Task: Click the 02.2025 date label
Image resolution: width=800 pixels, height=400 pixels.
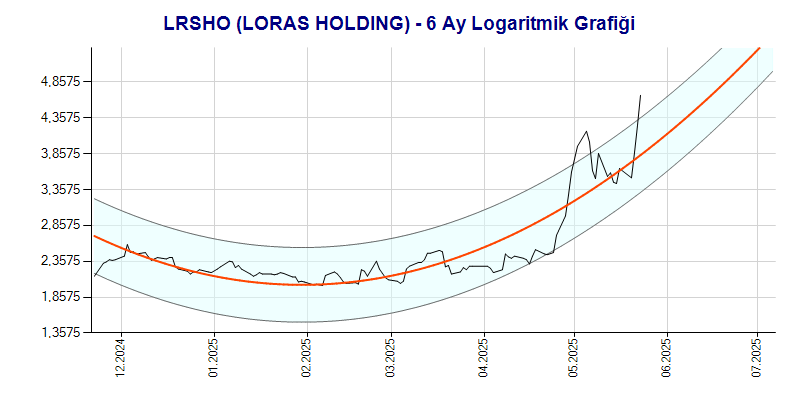Action: (x=307, y=358)
